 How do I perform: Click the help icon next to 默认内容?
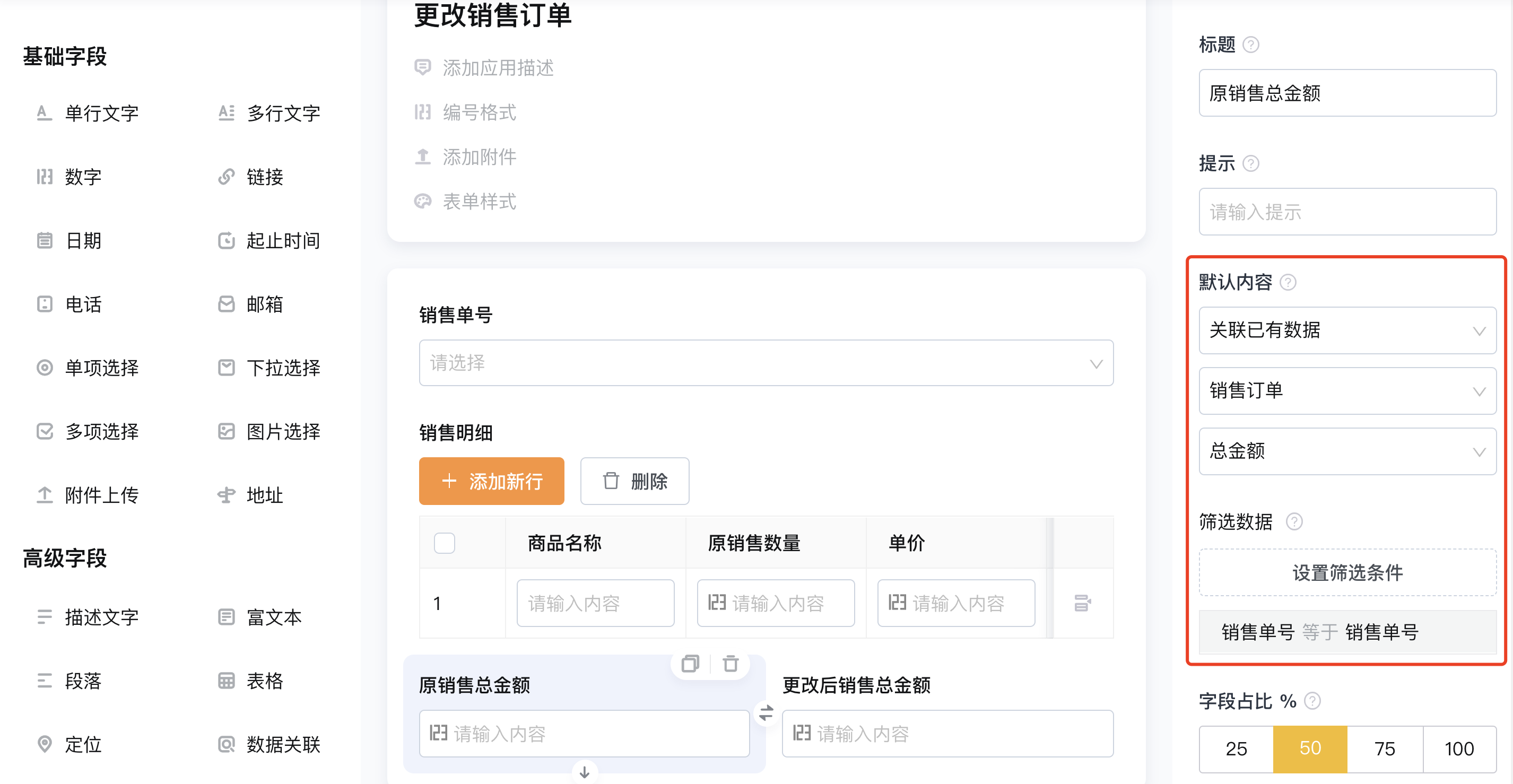coord(1289,283)
